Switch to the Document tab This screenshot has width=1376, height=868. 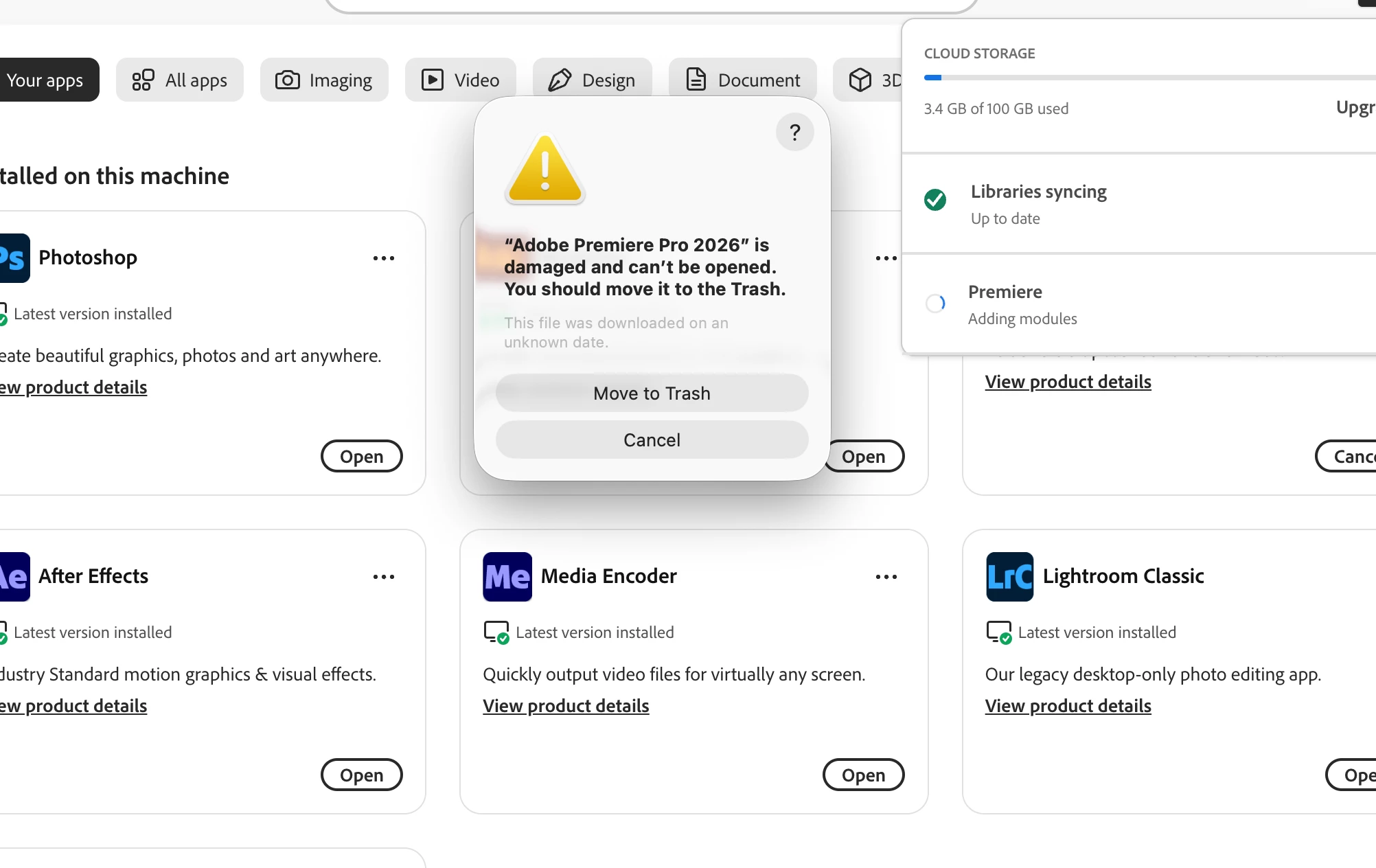click(743, 80)
